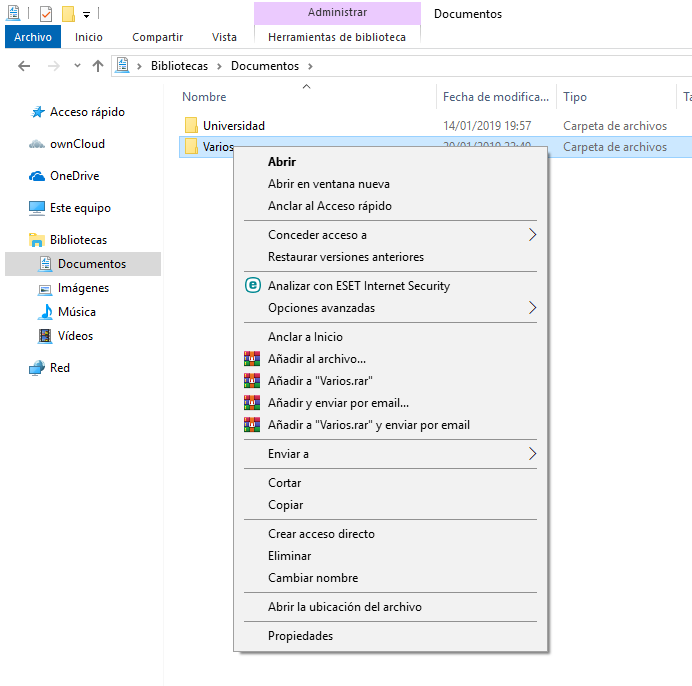This screenshot has height=686, width=692.
Task: Select "Cambiar nombre" in context menu
Action: tap(312, 578)
